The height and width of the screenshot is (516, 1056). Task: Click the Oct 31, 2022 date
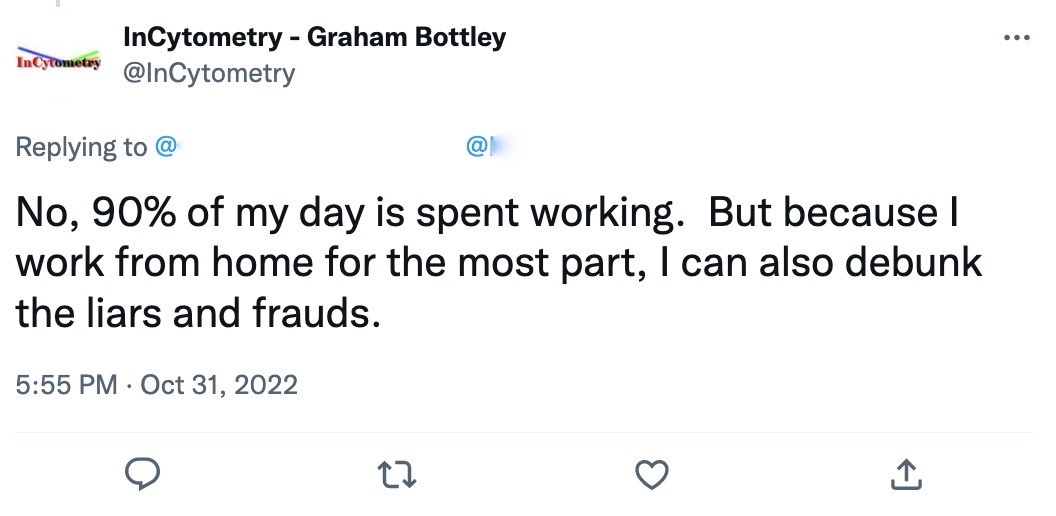219,385
